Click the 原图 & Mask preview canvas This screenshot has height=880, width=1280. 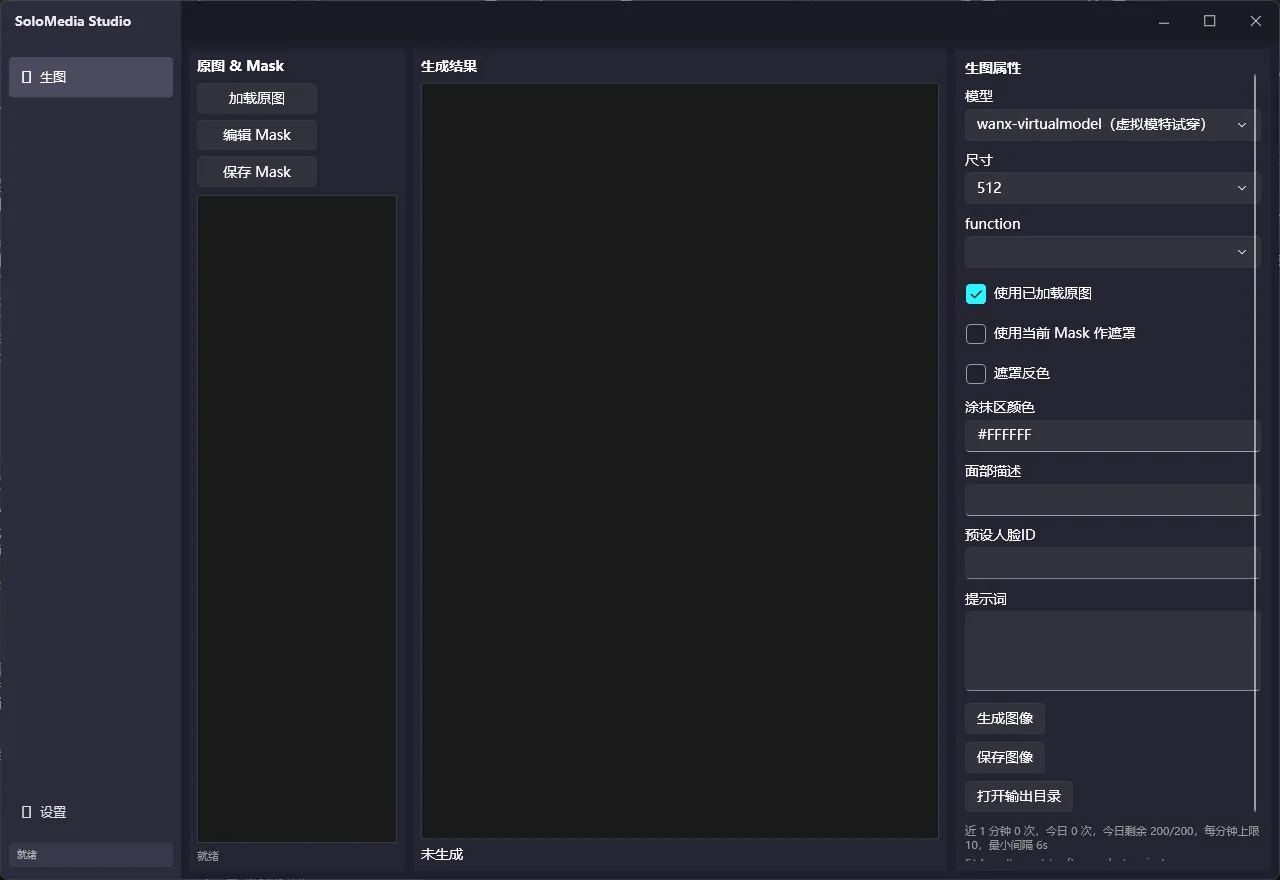(297, 519)
